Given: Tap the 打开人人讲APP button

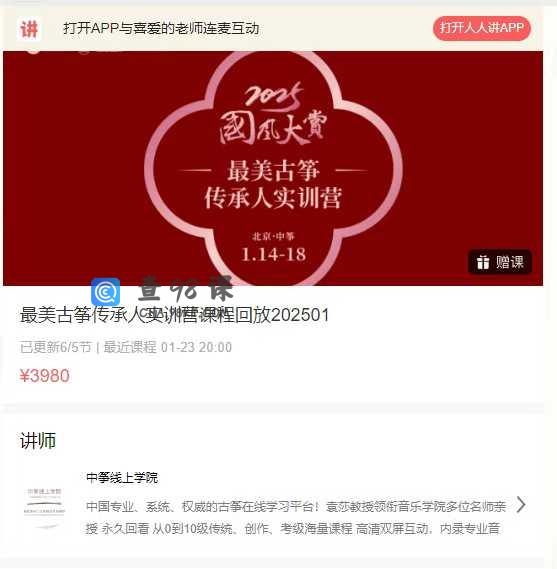Looking at the screenshot, I should click(x=482, y=28).
